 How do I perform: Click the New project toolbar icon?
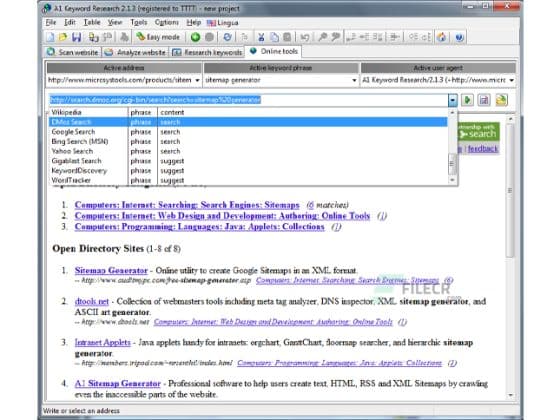click(50, 37)
